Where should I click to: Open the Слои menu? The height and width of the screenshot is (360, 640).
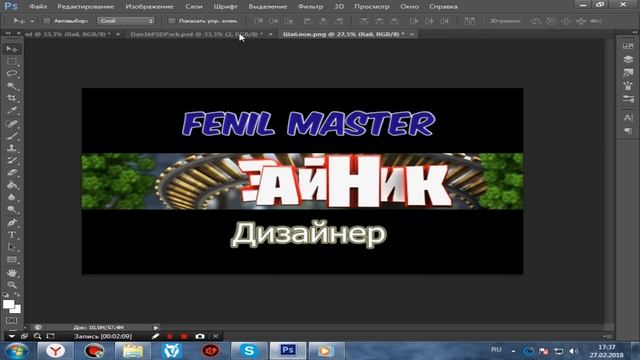tap(194, 7)
